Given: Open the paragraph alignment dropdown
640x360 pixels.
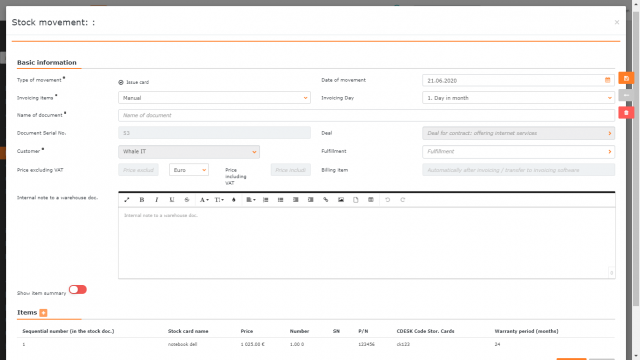Looking at the screenshot, I should point(251,200).
